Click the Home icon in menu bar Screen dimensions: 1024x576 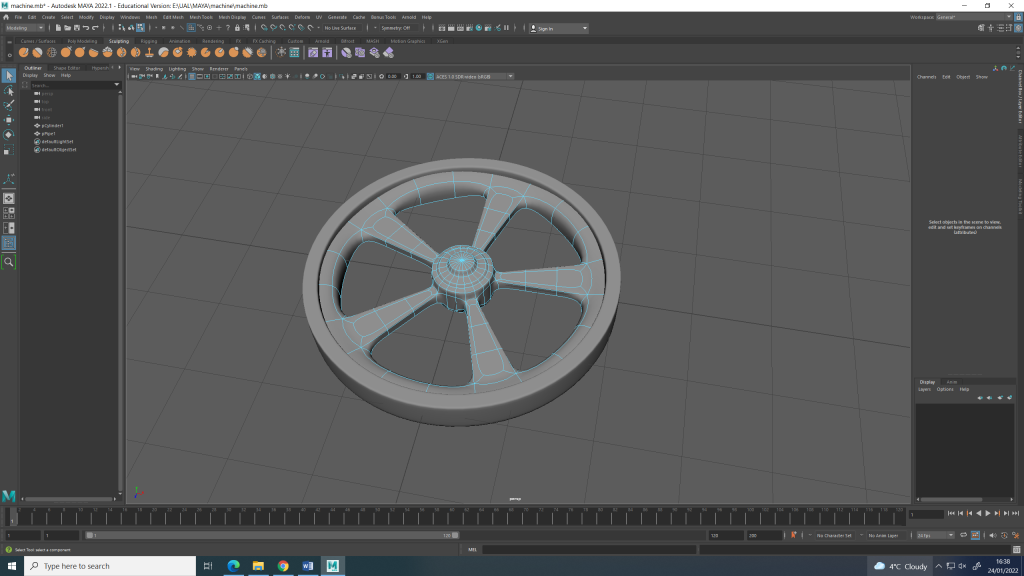[6, 17]
